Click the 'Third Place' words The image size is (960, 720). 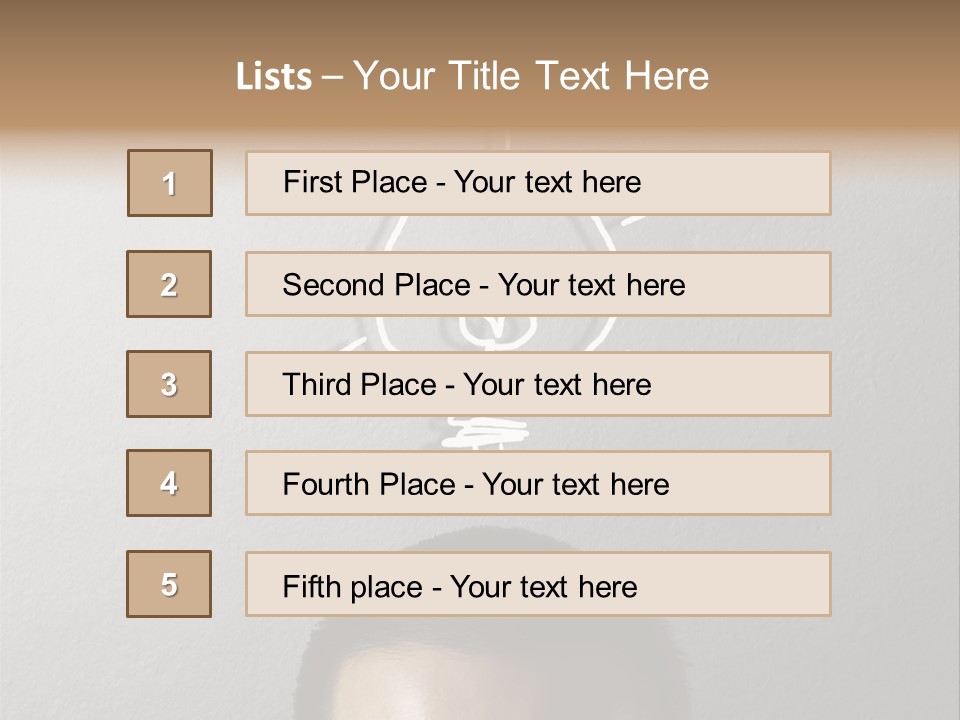point(359,385)
